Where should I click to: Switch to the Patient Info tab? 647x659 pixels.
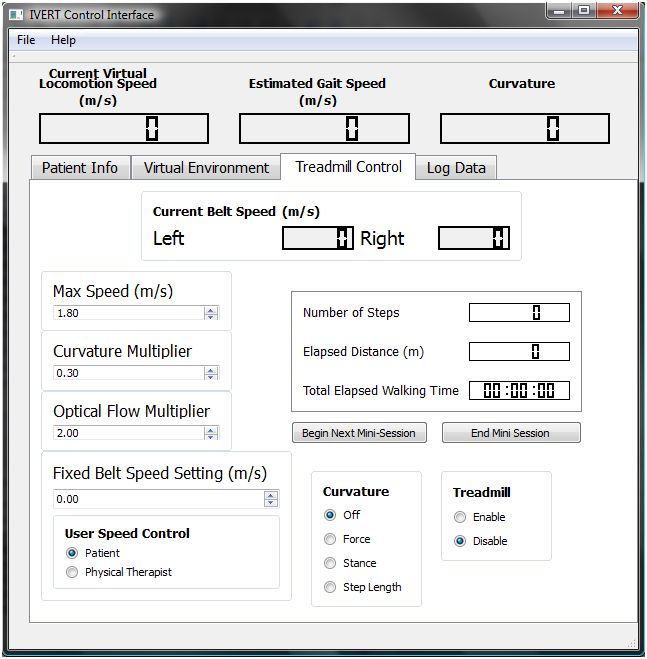80,168
